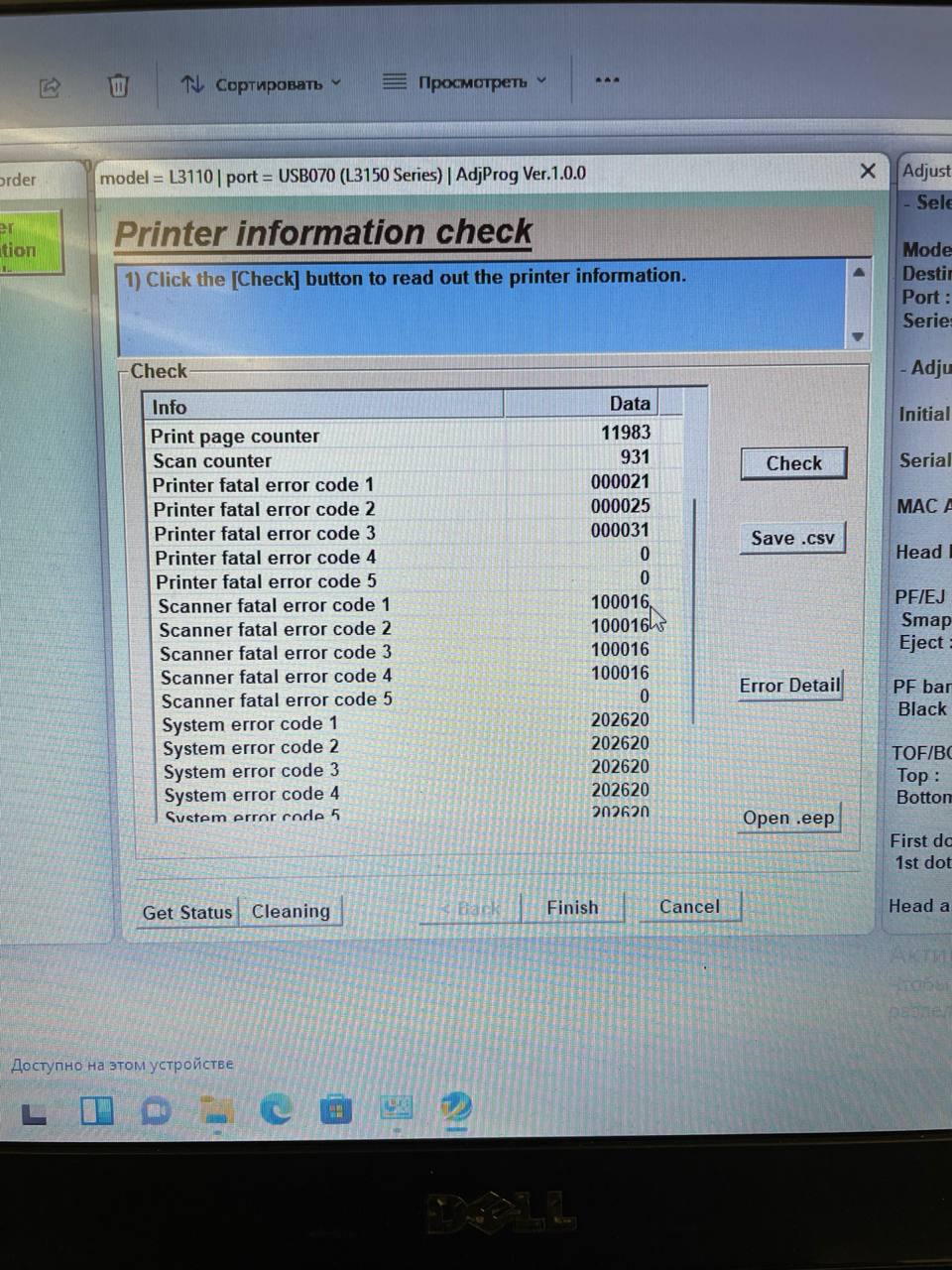Viewport: 952px width, 1270px height.
Task: Click the data value 000031
Action: [x=621, y=530]
